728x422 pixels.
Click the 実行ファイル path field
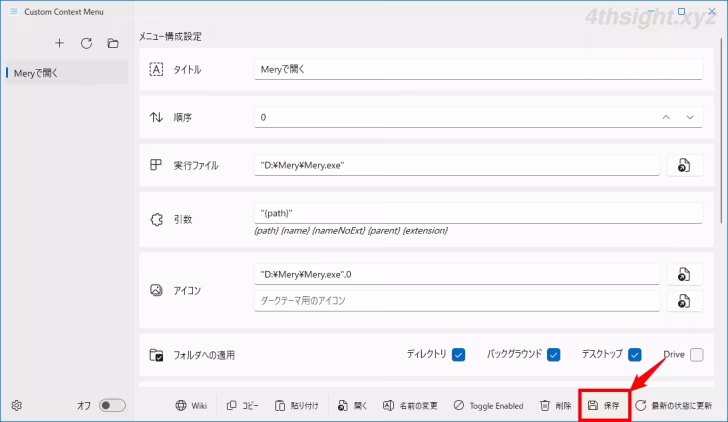457,165
